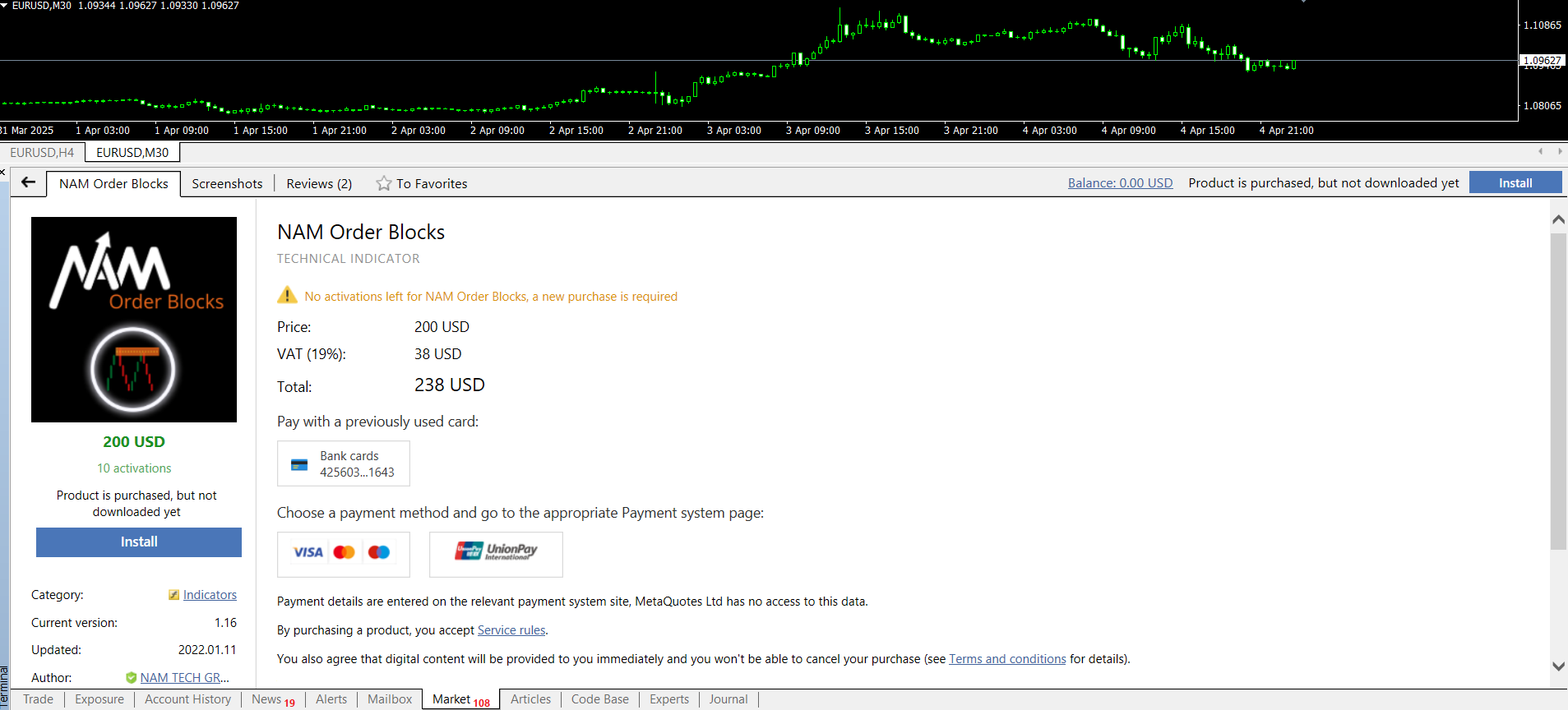This screenshot has height=710, width=1568.
Task: Click the NAM Order Blocks product thumbnail
Action: 134,320
